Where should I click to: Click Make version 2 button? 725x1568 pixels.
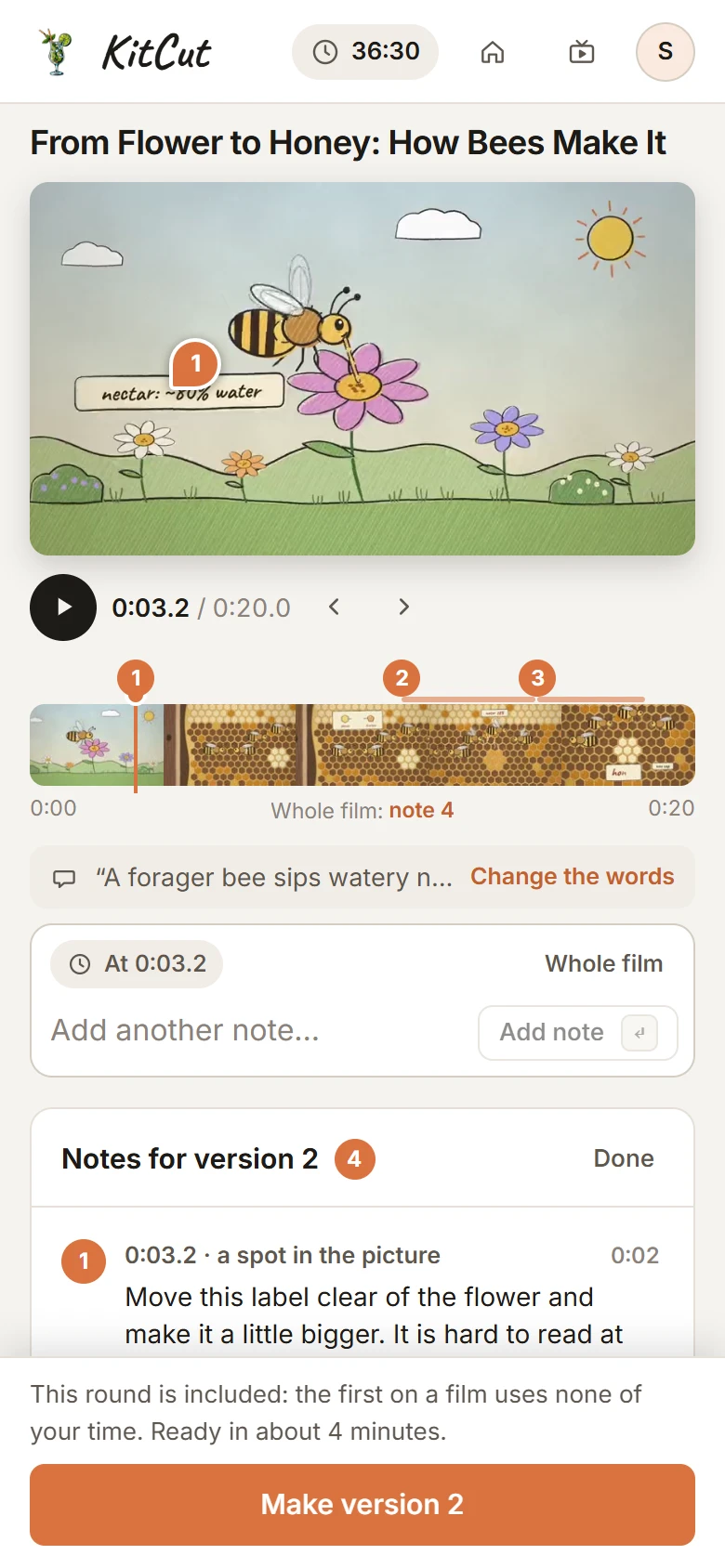(x=362, y=1505)
